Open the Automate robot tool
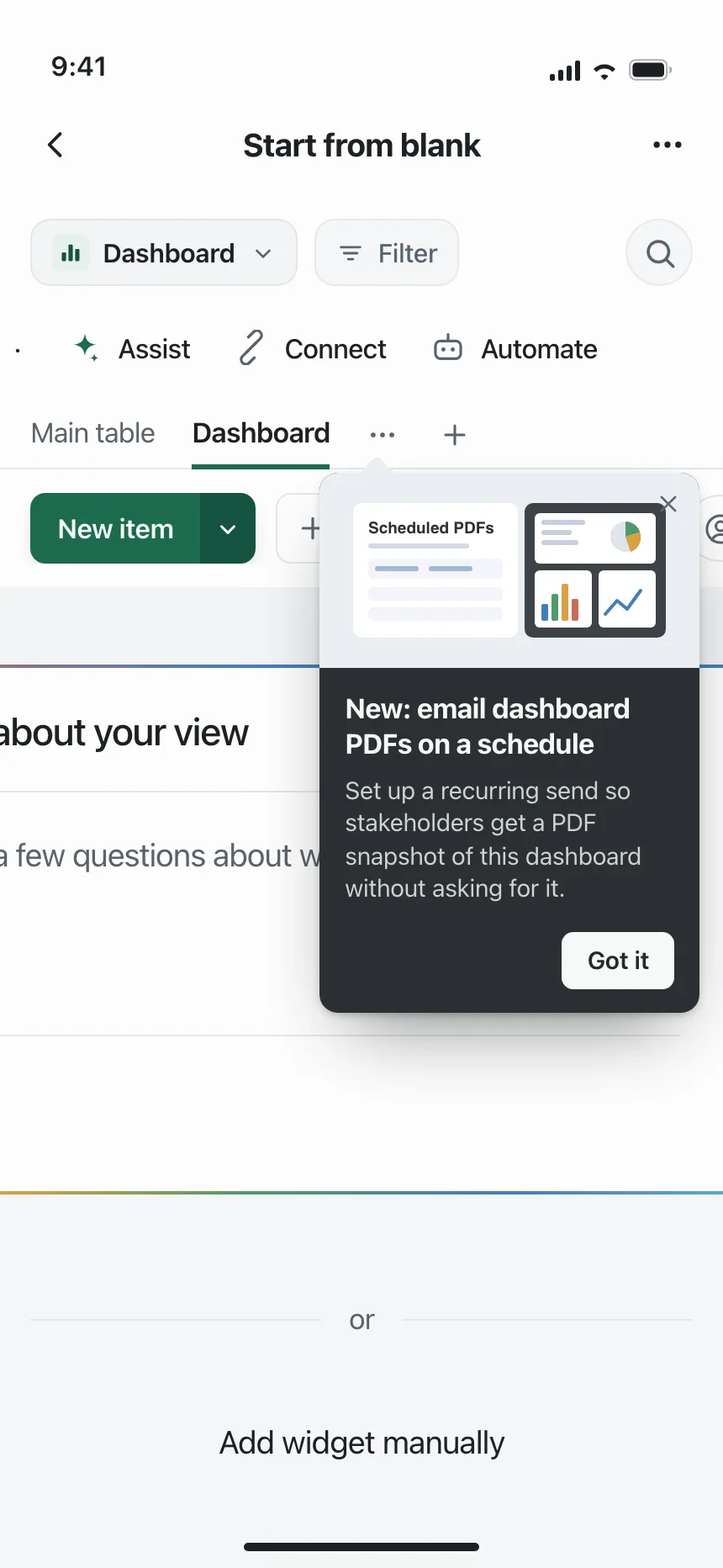Viewport: 723px width, 1568px height. (515, 349)
